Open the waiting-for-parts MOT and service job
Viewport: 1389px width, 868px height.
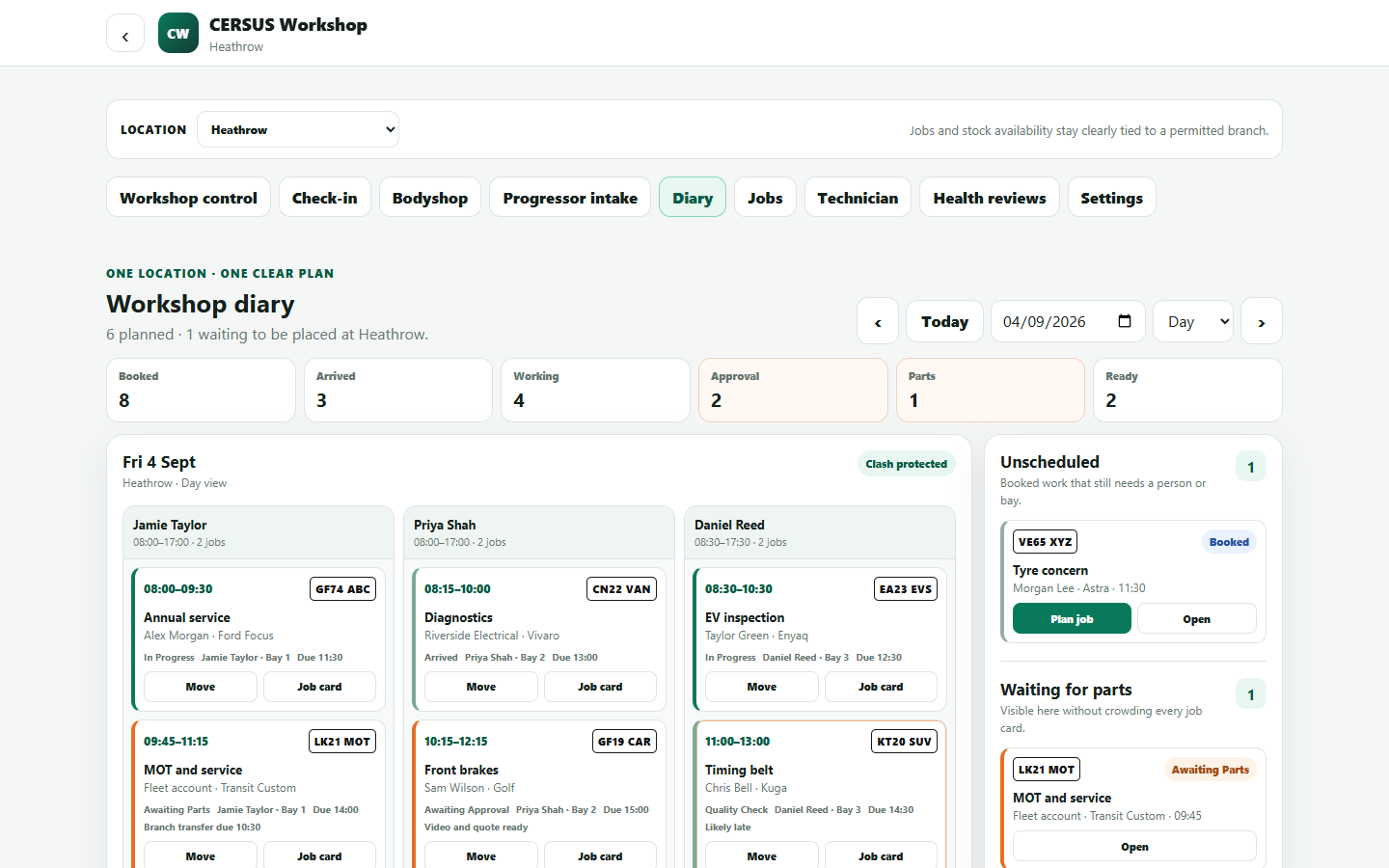point(1134,846)
